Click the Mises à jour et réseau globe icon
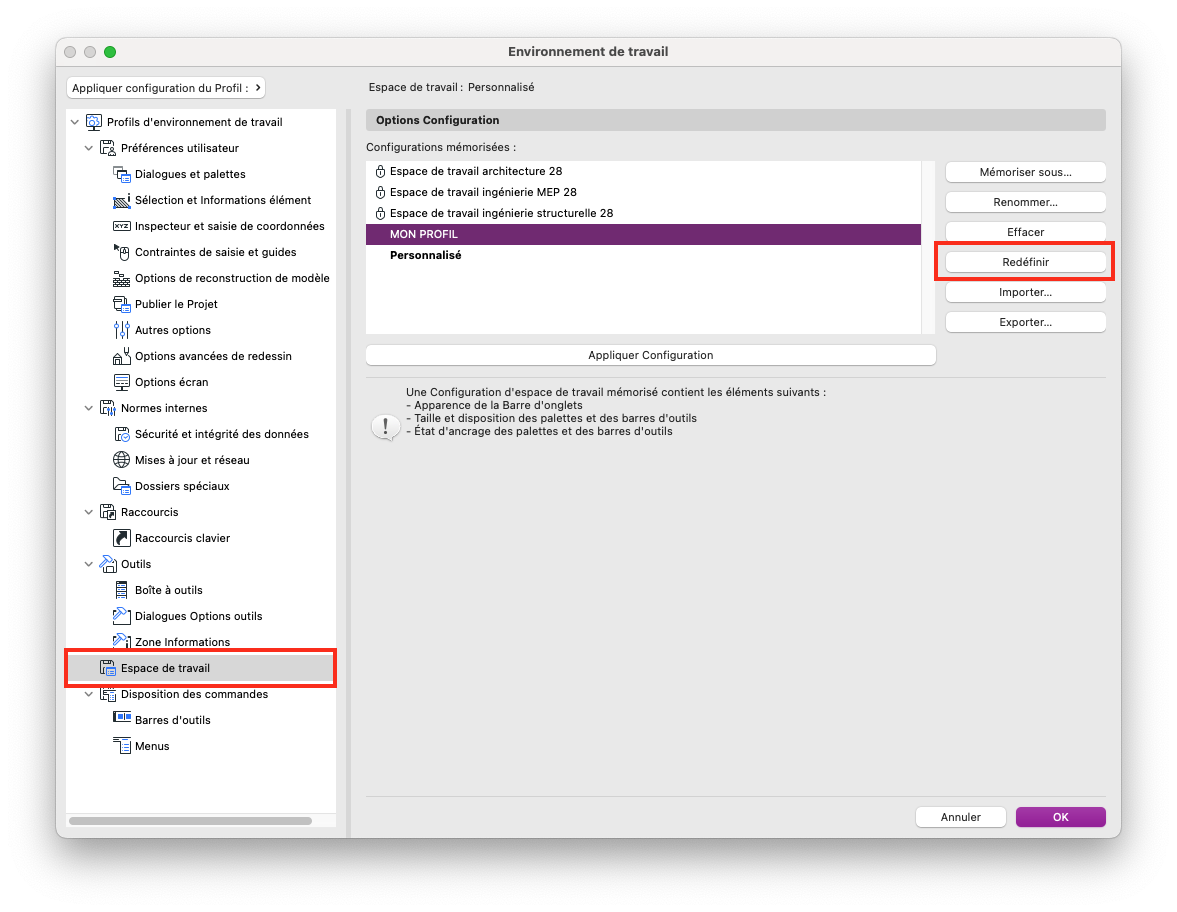Image resolution: width=1177 pixels, height=912 pixels. click(x=122, y=460)
